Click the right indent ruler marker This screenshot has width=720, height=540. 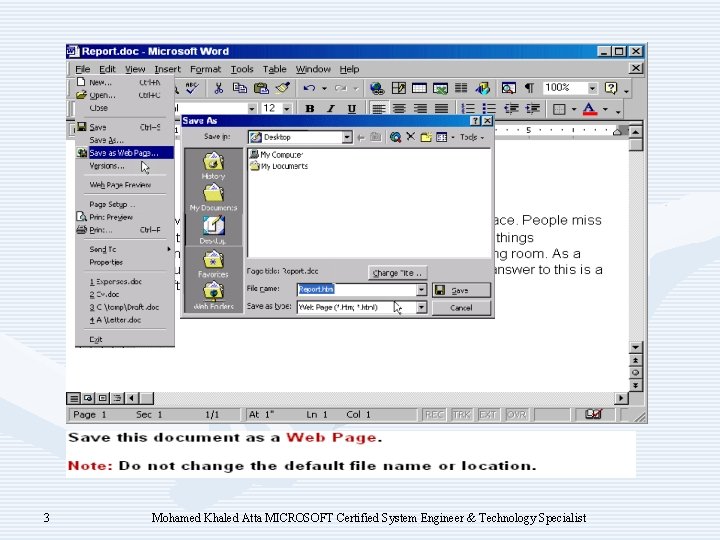click(x=618, y=132)
